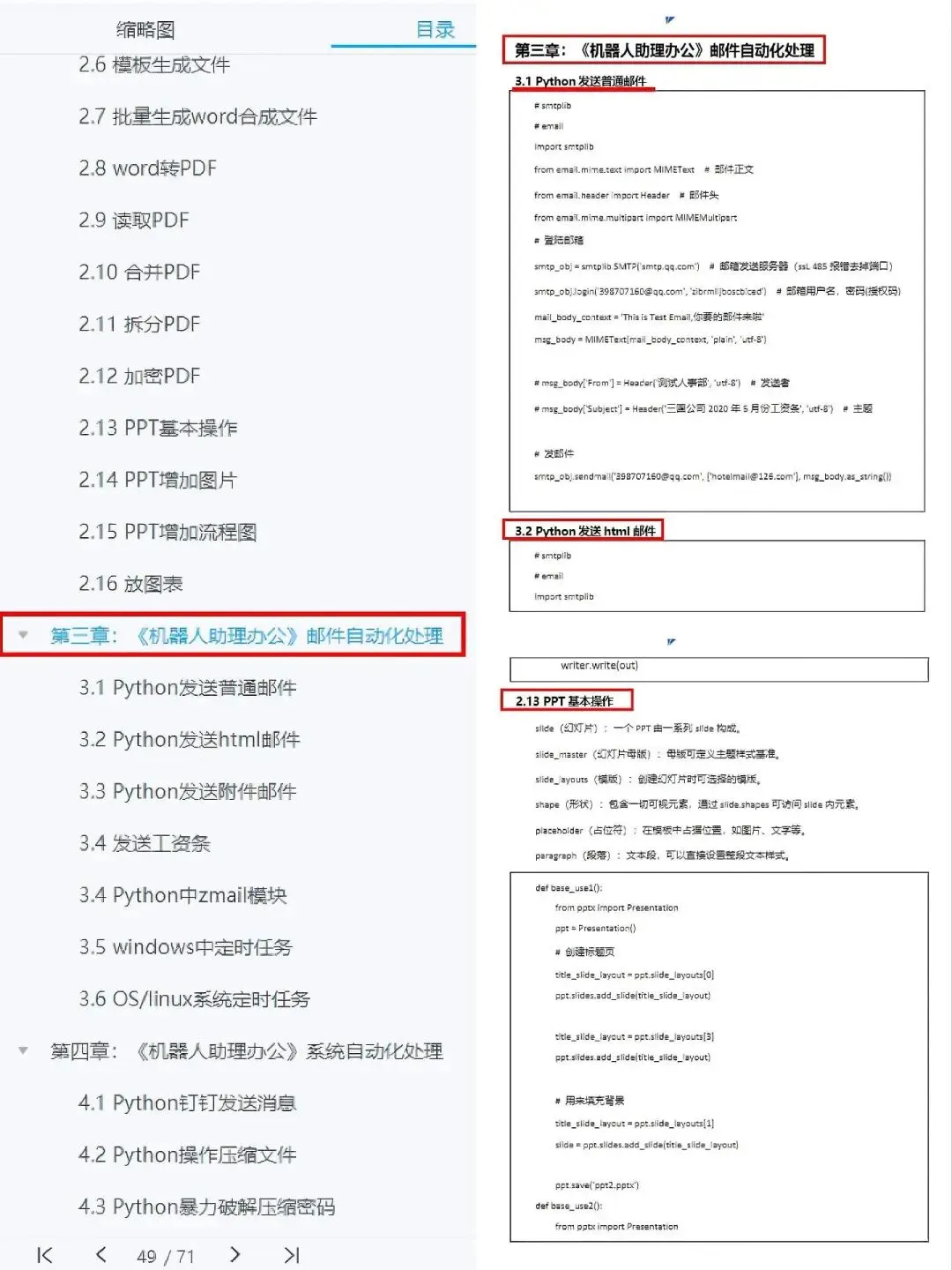Select outline entry 2.13 PPT基本操作
Screen dimensions: 952x1270
[x=158, y=429]
